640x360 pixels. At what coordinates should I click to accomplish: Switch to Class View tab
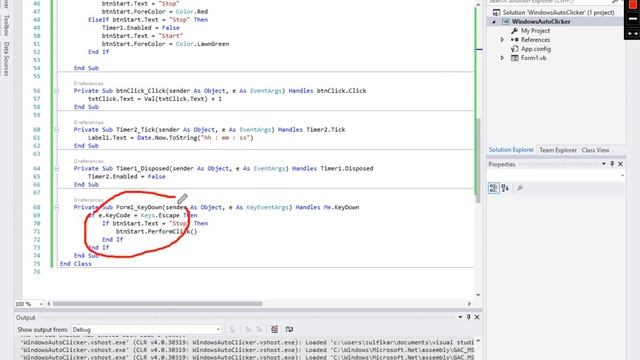pyautogui.click(x=595, y=150)
